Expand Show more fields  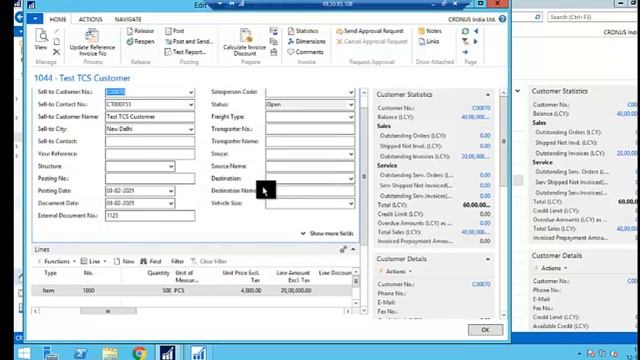(327, 233)
